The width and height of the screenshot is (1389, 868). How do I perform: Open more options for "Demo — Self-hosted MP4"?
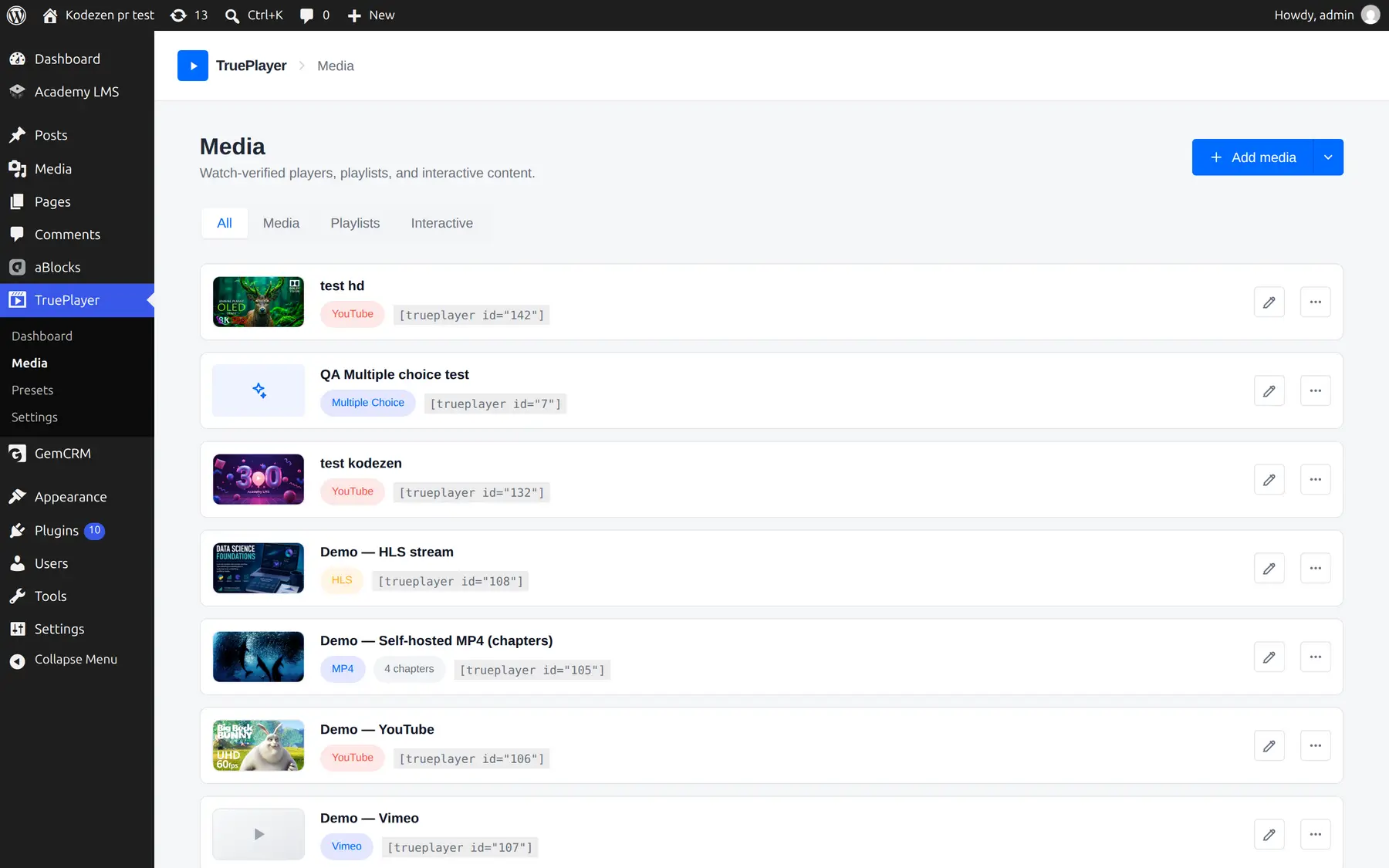[x=1316, y=657]
